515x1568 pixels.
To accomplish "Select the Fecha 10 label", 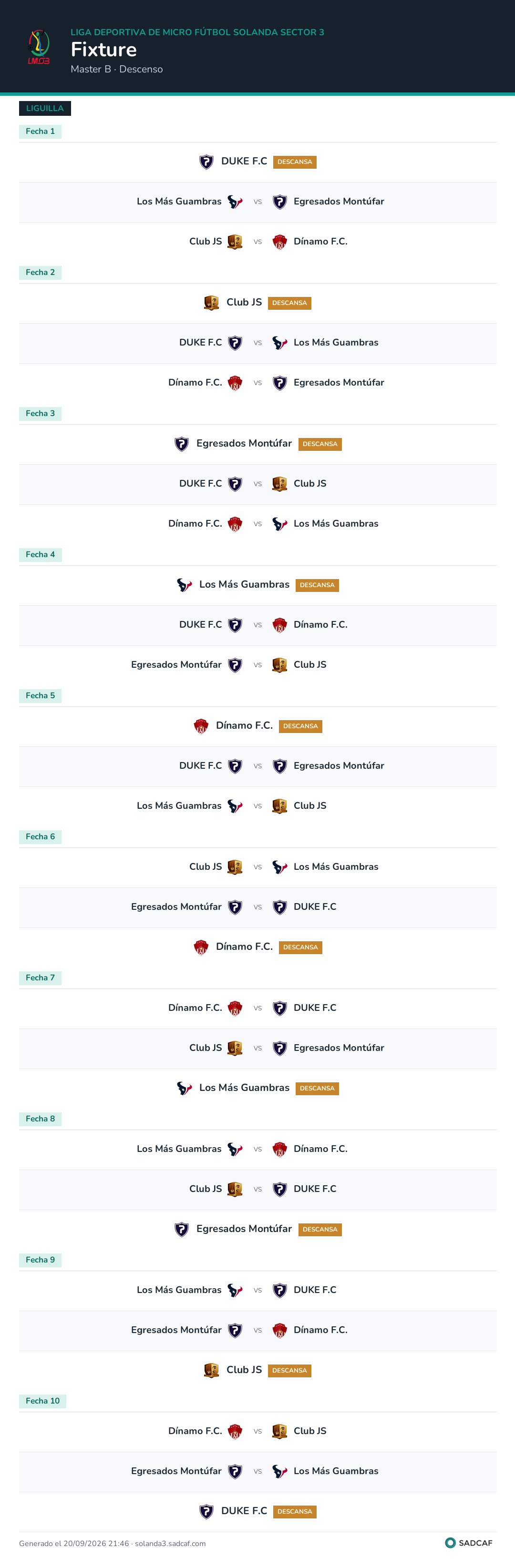I will point(42,1401).
